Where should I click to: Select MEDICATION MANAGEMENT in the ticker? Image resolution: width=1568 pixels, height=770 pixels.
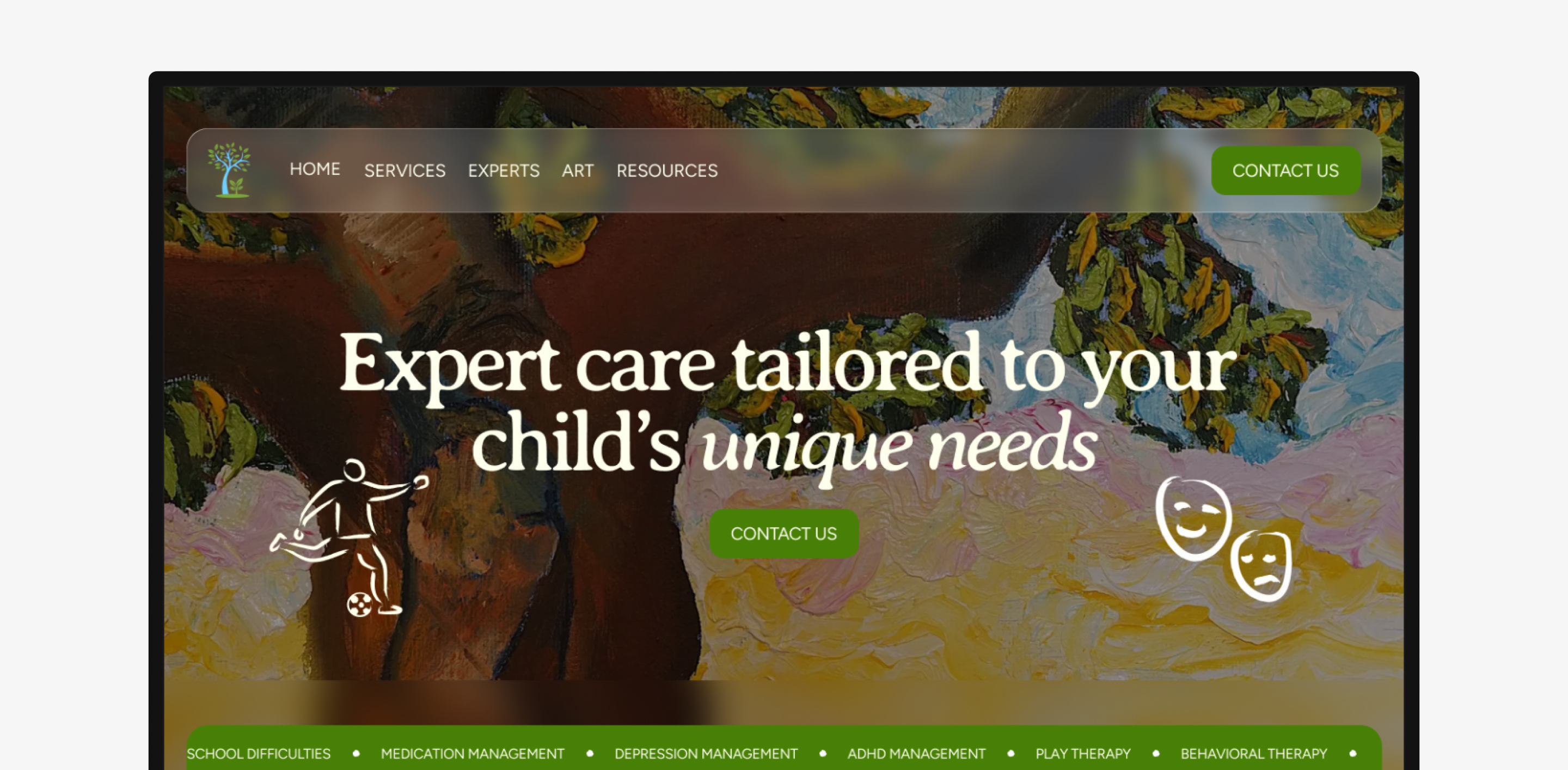click(x=473, y=754)
